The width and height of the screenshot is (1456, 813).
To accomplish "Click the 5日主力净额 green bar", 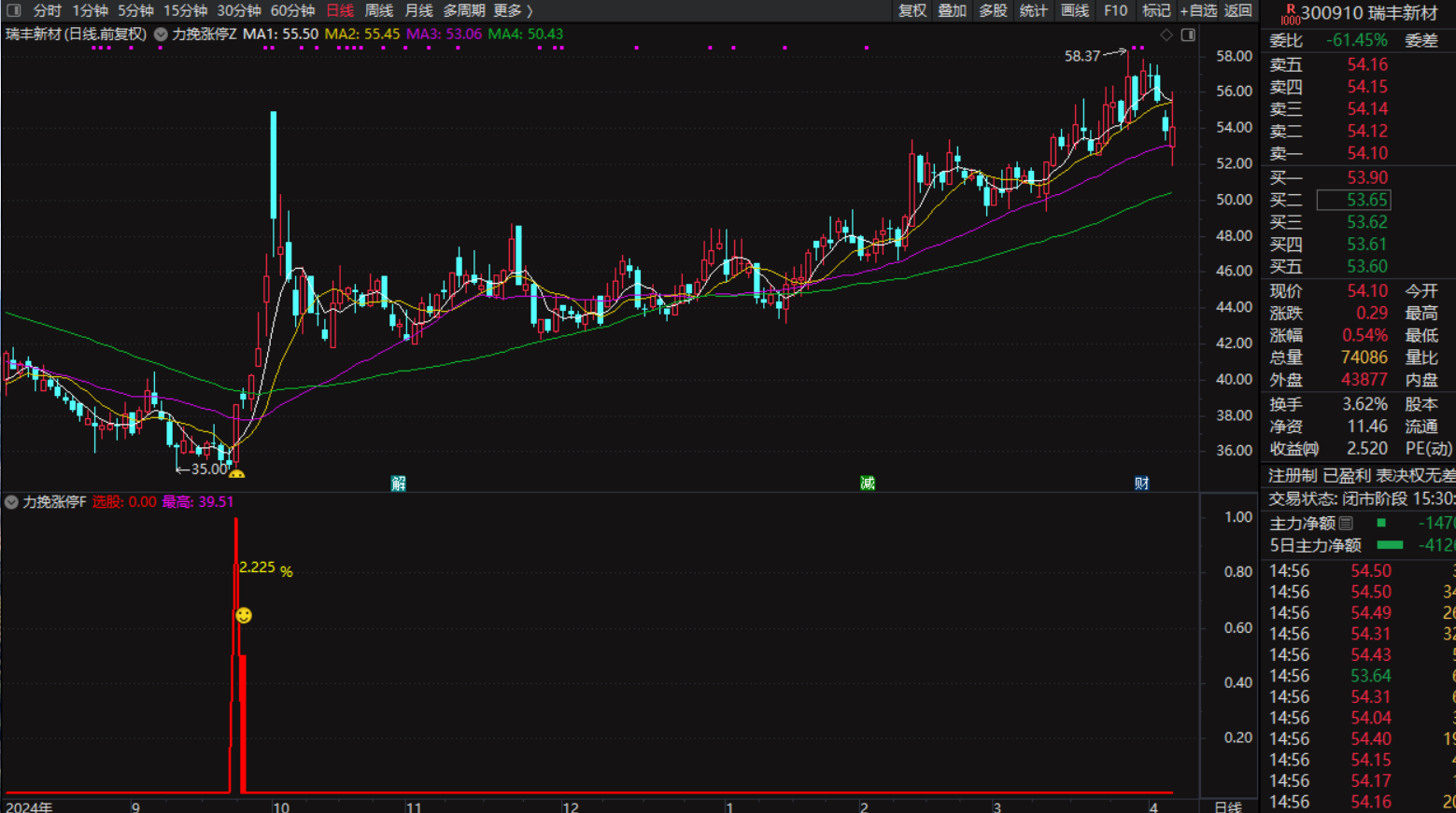I will pos(1390,545).
